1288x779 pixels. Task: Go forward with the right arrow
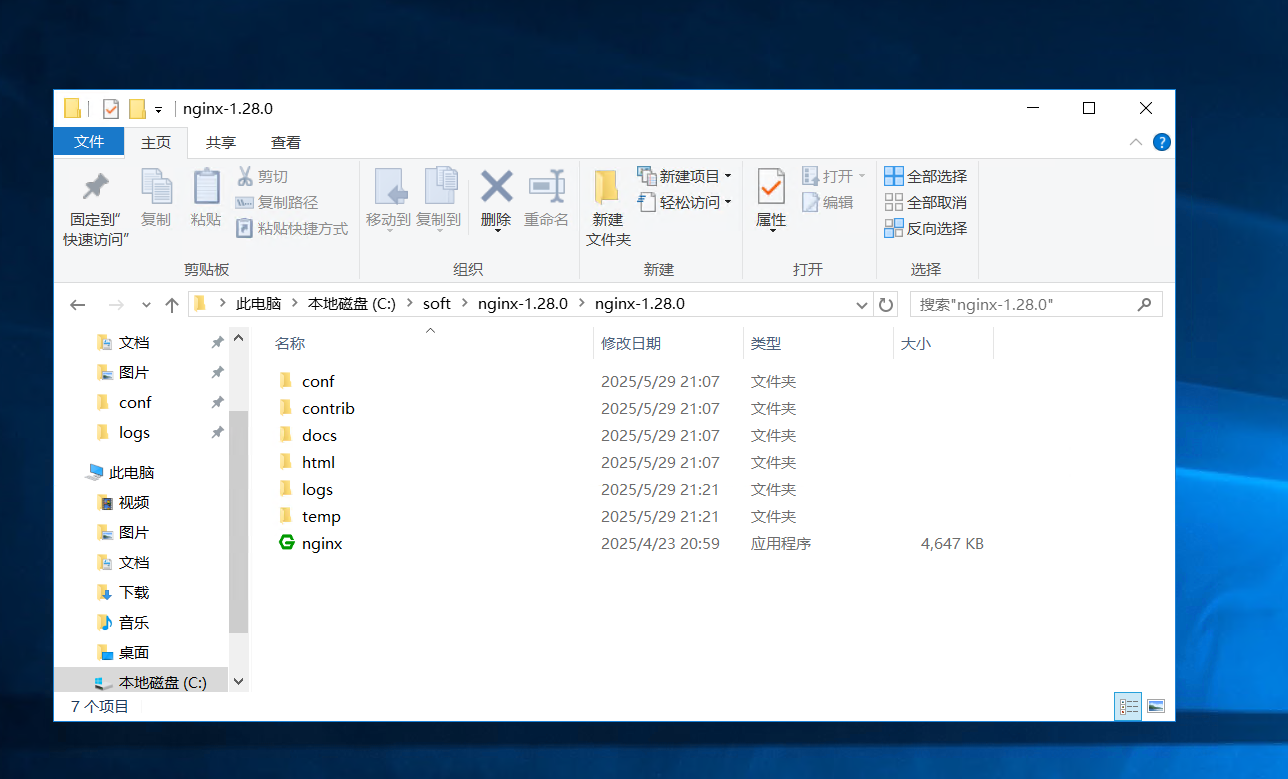[116, 304]
